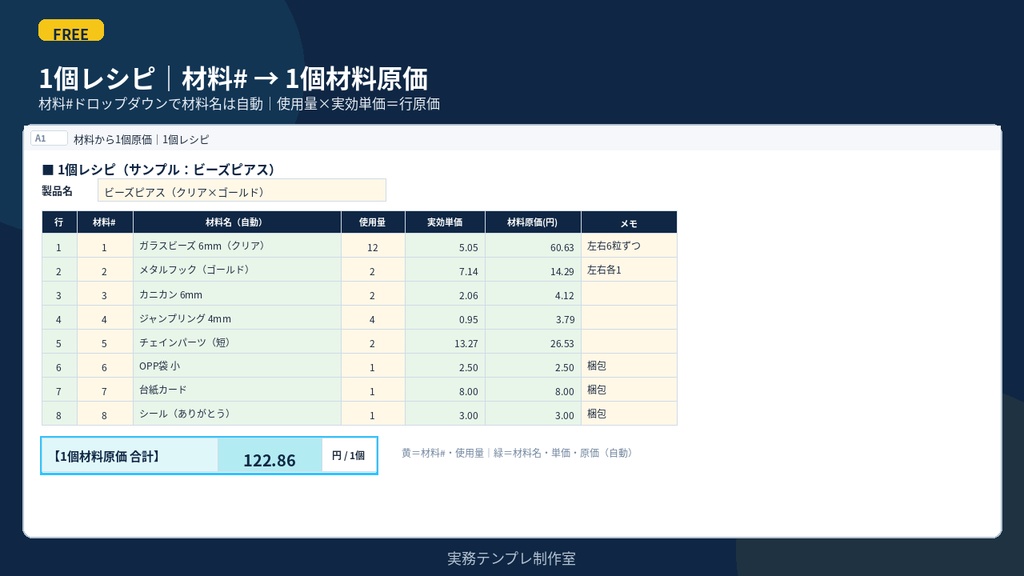
Task: Click the 材料# cell in the チェインパーツ（短） row
Action: click(x=104, y=342)
